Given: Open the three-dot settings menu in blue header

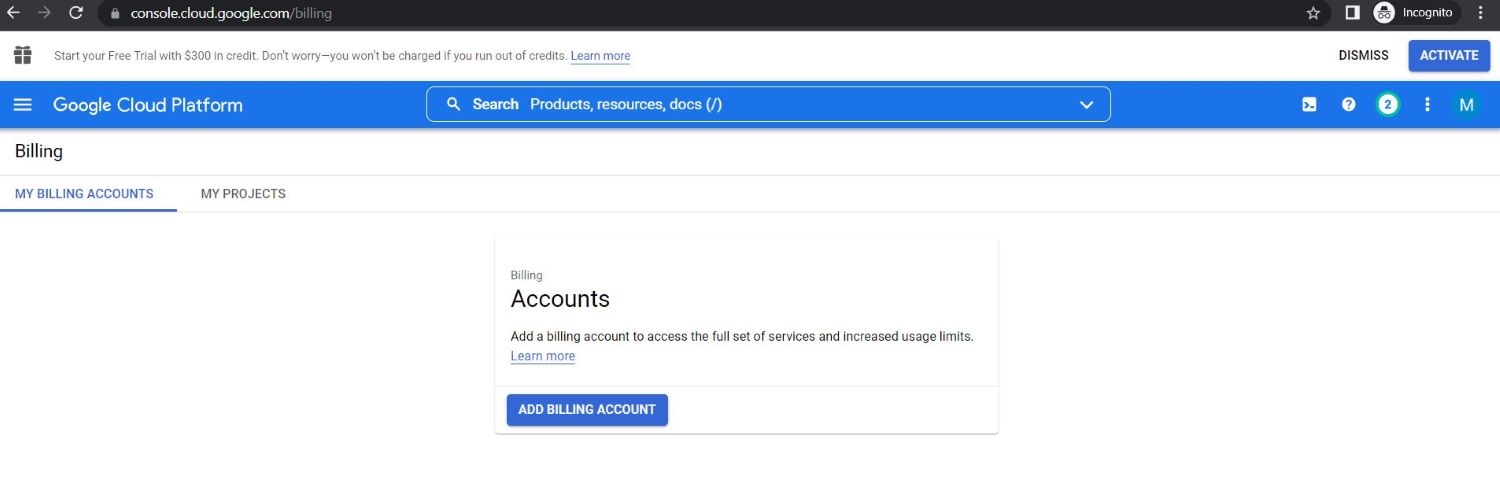Looking at the screenshot, I should 1427,104.
